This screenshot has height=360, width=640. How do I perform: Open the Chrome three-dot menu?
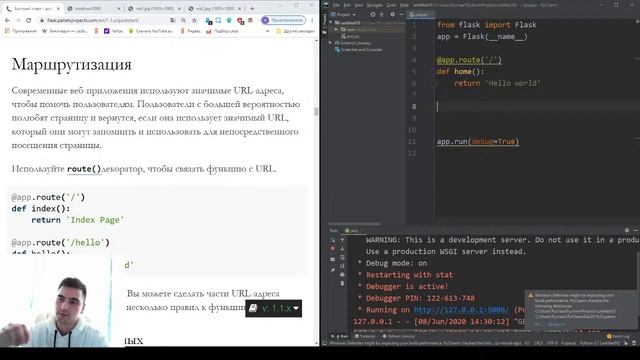[312, 20]
